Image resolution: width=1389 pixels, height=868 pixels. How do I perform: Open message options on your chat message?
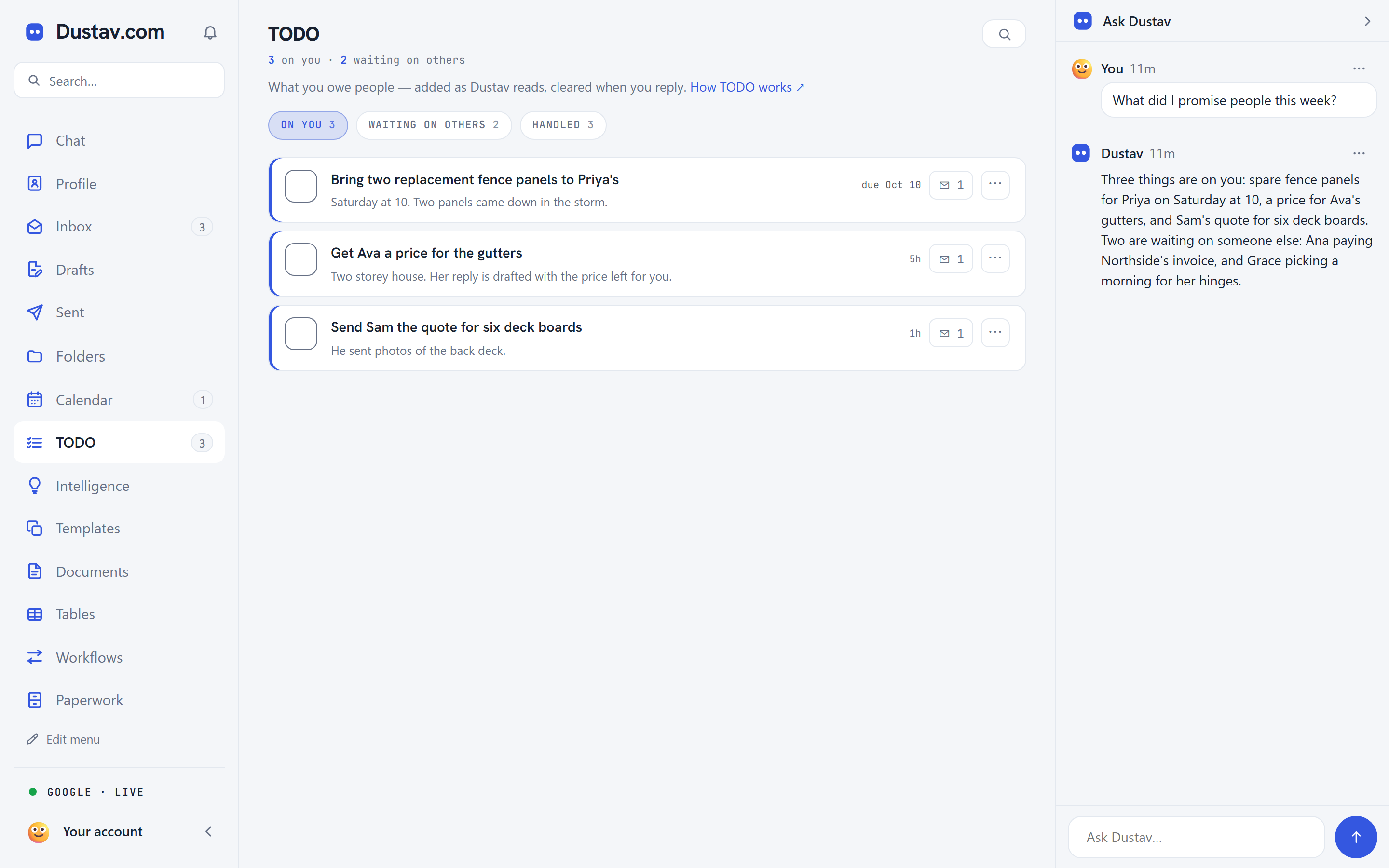tap(1359, 69)
